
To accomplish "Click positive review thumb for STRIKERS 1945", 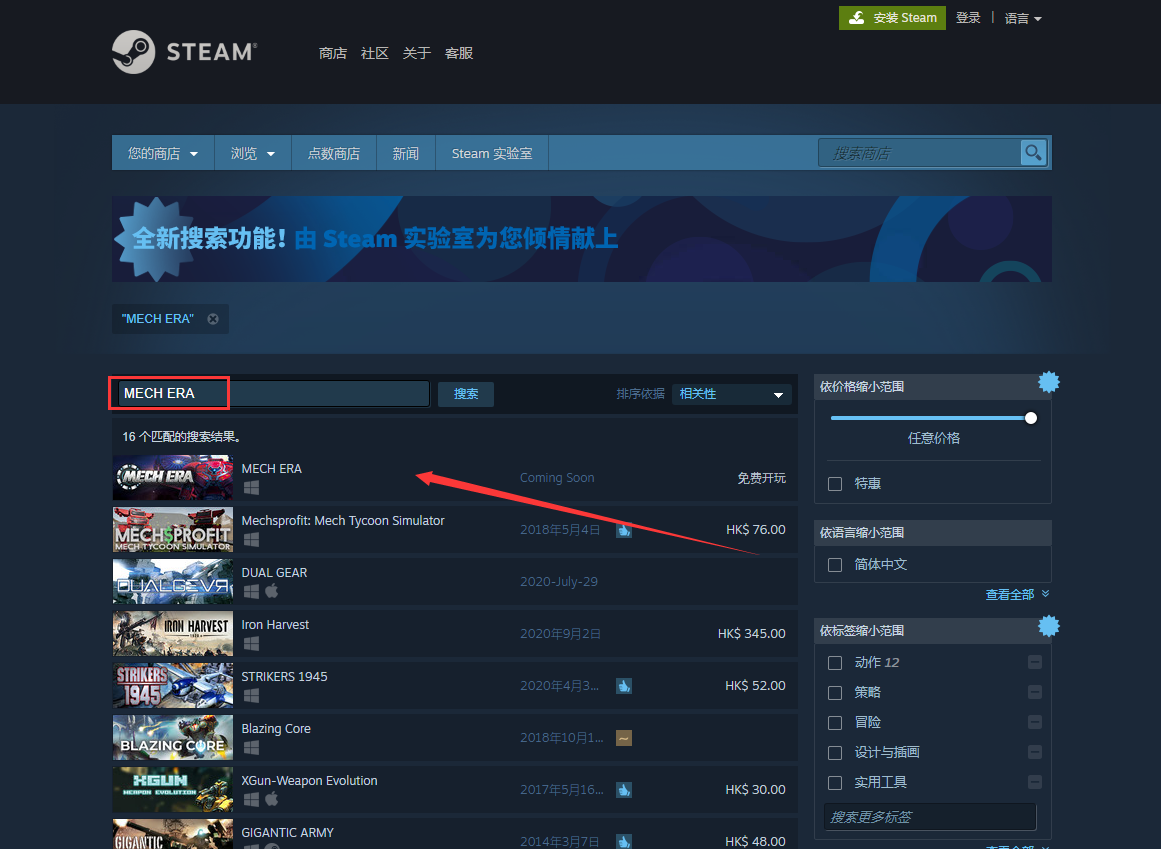I will pos(624,686).
